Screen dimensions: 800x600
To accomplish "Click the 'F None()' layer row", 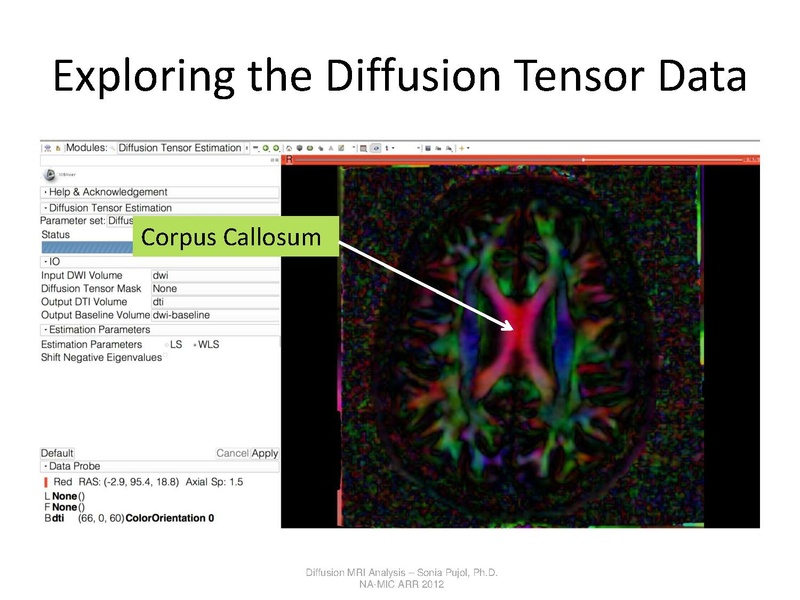I will (65, 507).
